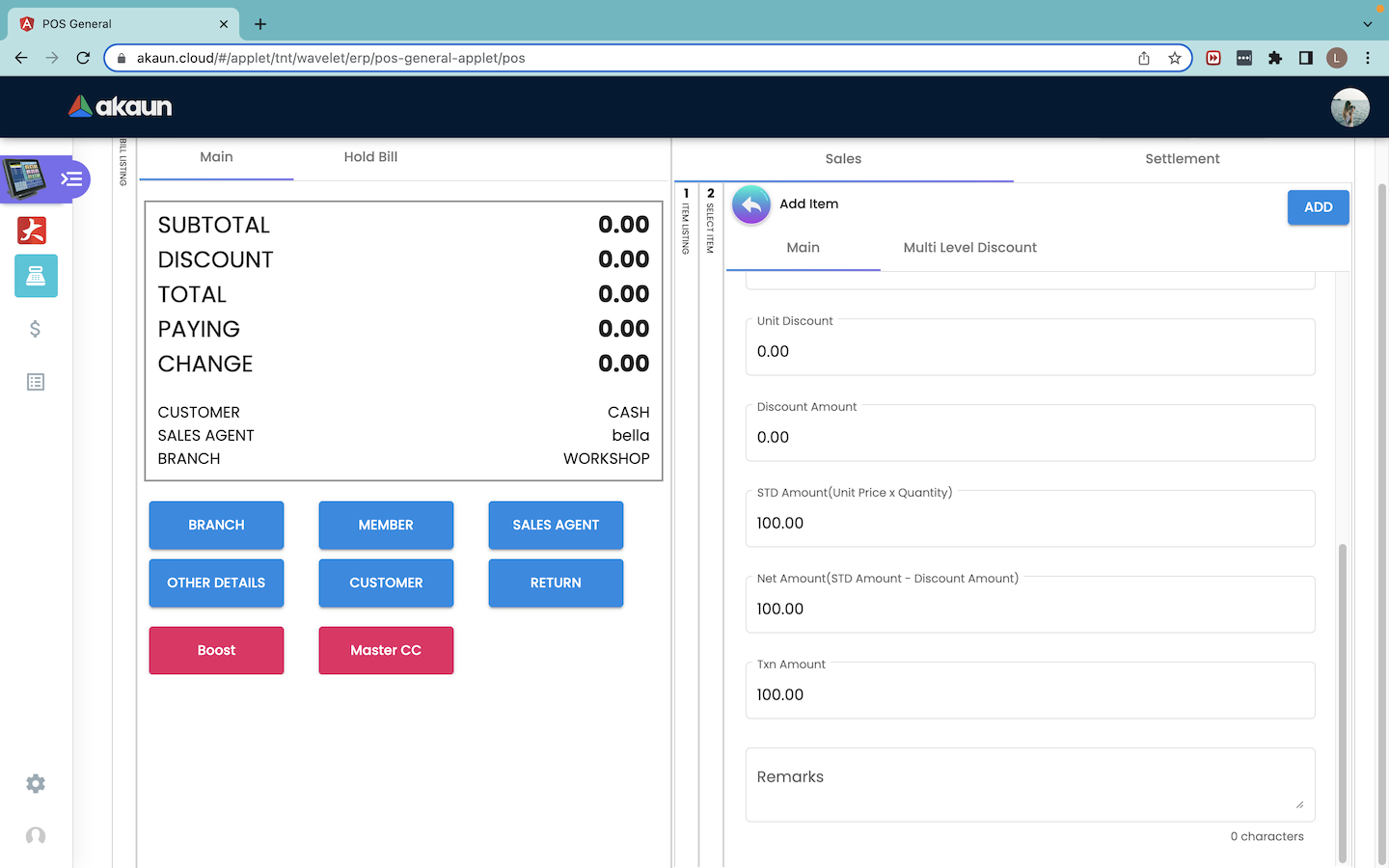This screenshot has height=868, width=1389.
Task: Click the ADD button
Action: tap(1318, 207)
